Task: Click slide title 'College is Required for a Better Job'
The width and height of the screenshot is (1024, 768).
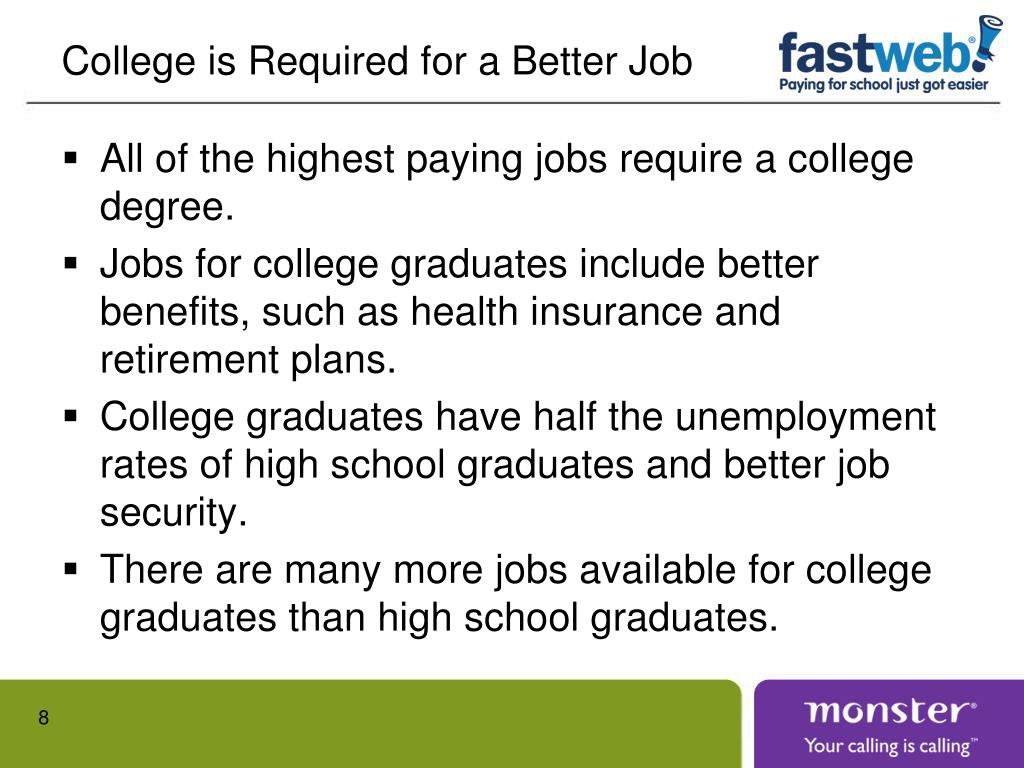Action: pos(377,62)
